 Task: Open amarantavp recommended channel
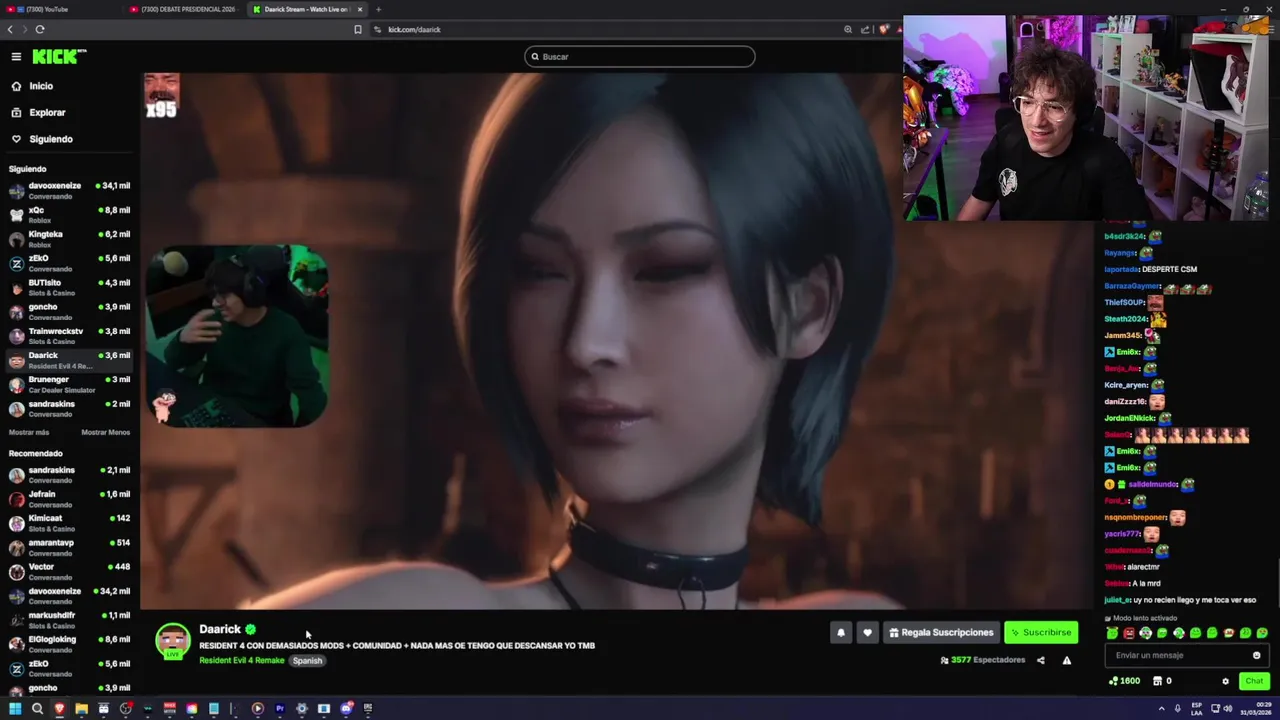pos(70,546)
